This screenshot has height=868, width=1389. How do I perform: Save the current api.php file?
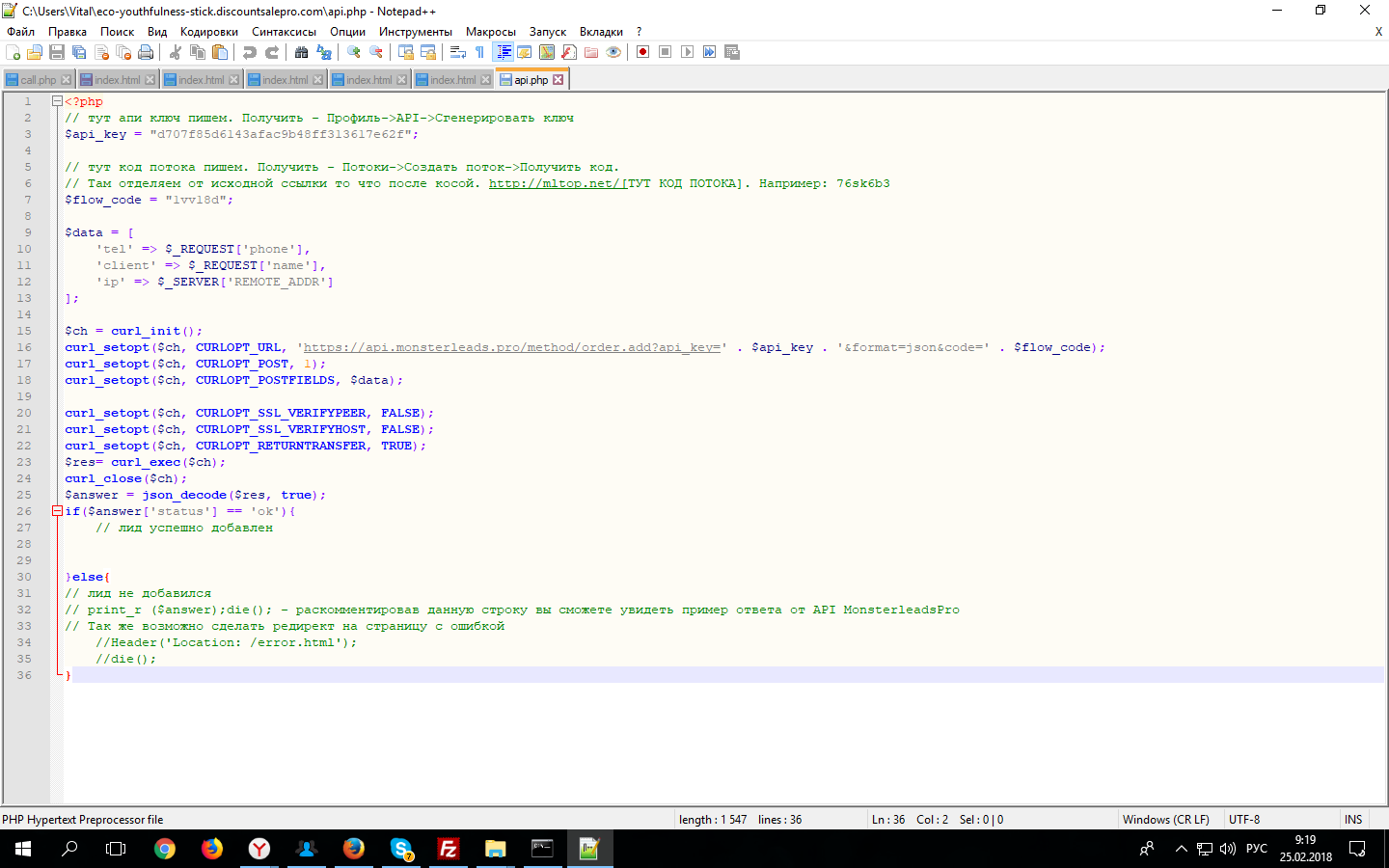(x=57, y=52)
